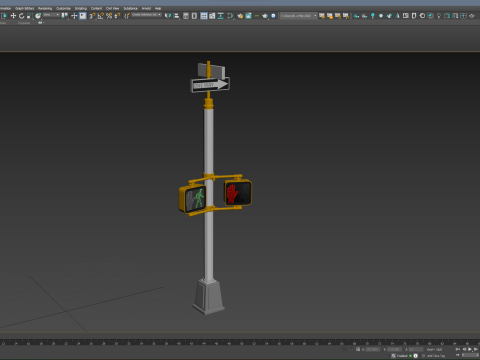Open Curve Editor

pyautogui.click(x=212, y=16)
